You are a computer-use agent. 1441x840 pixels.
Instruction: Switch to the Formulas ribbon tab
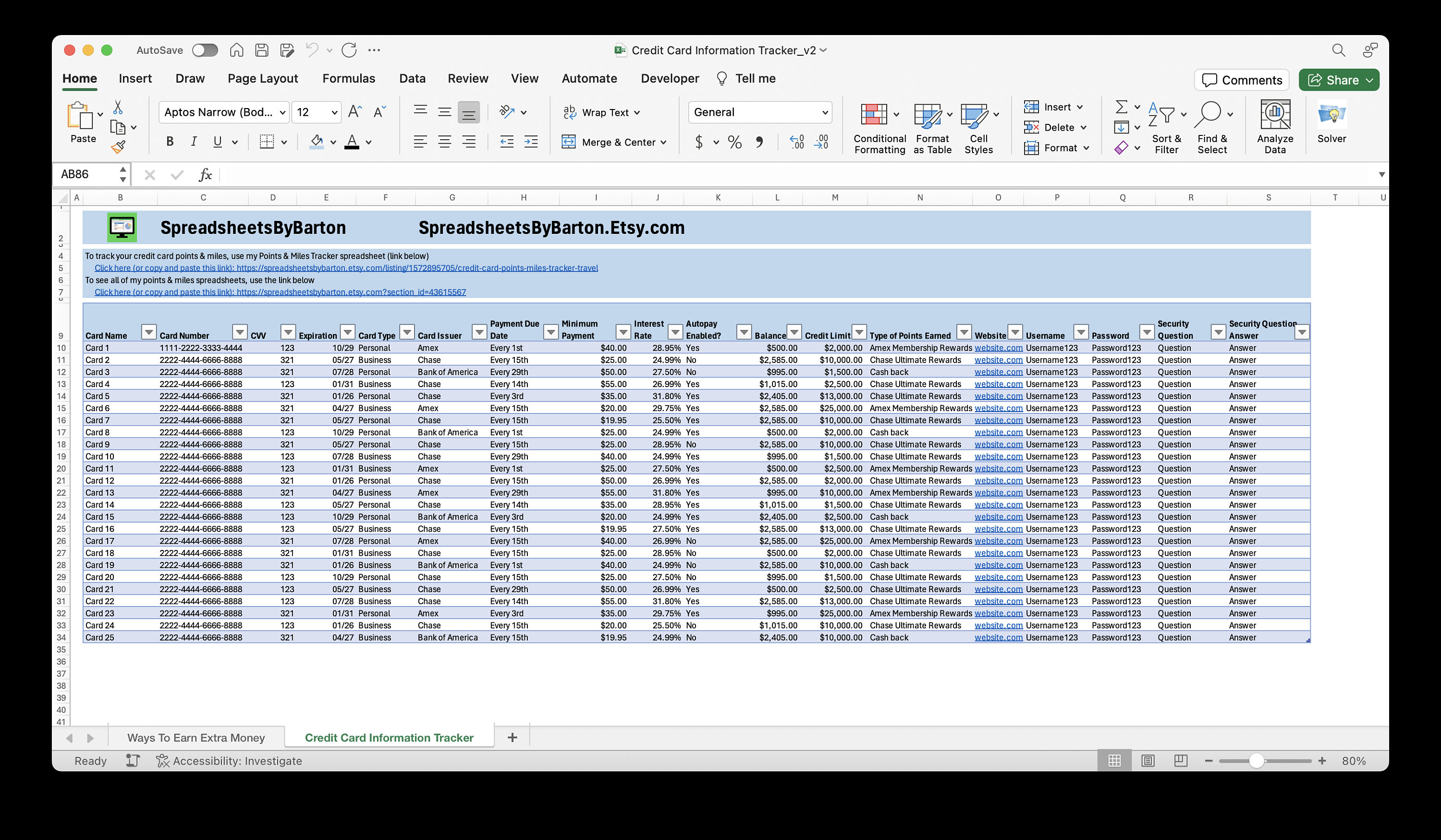348,78
